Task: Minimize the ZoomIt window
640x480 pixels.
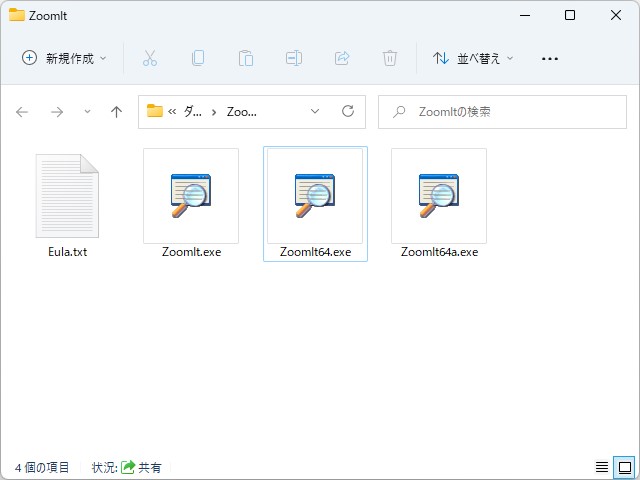Action: pyautogui.click(x=525, y=16)
